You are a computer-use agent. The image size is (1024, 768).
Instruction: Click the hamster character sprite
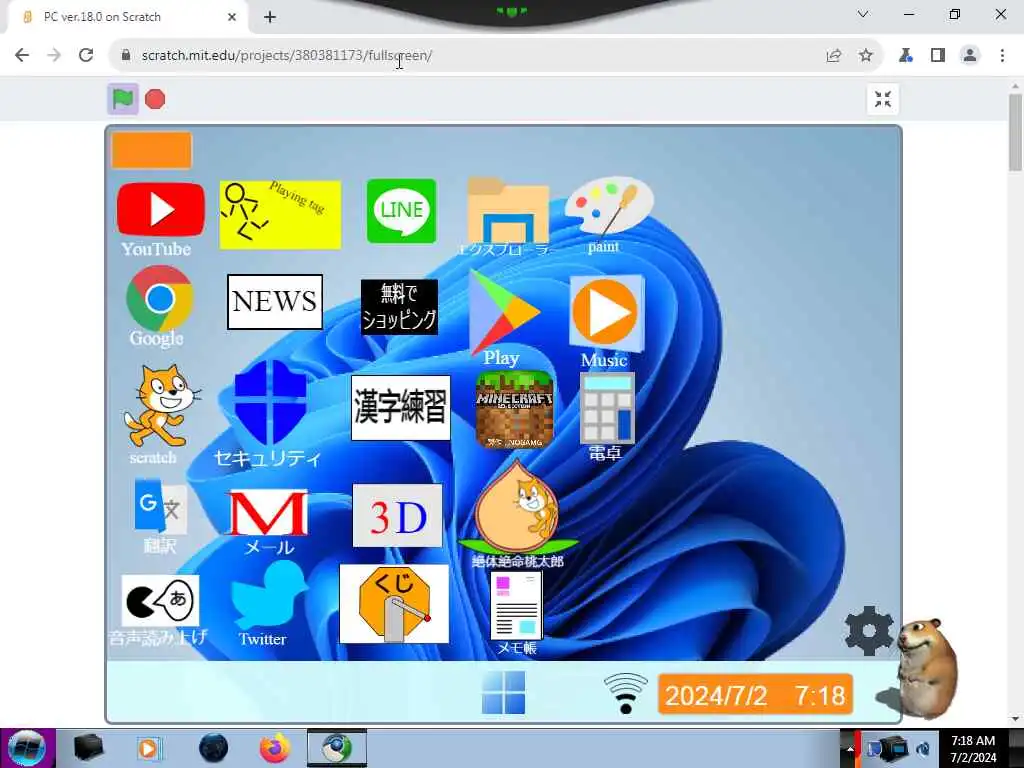coord(927,667)
